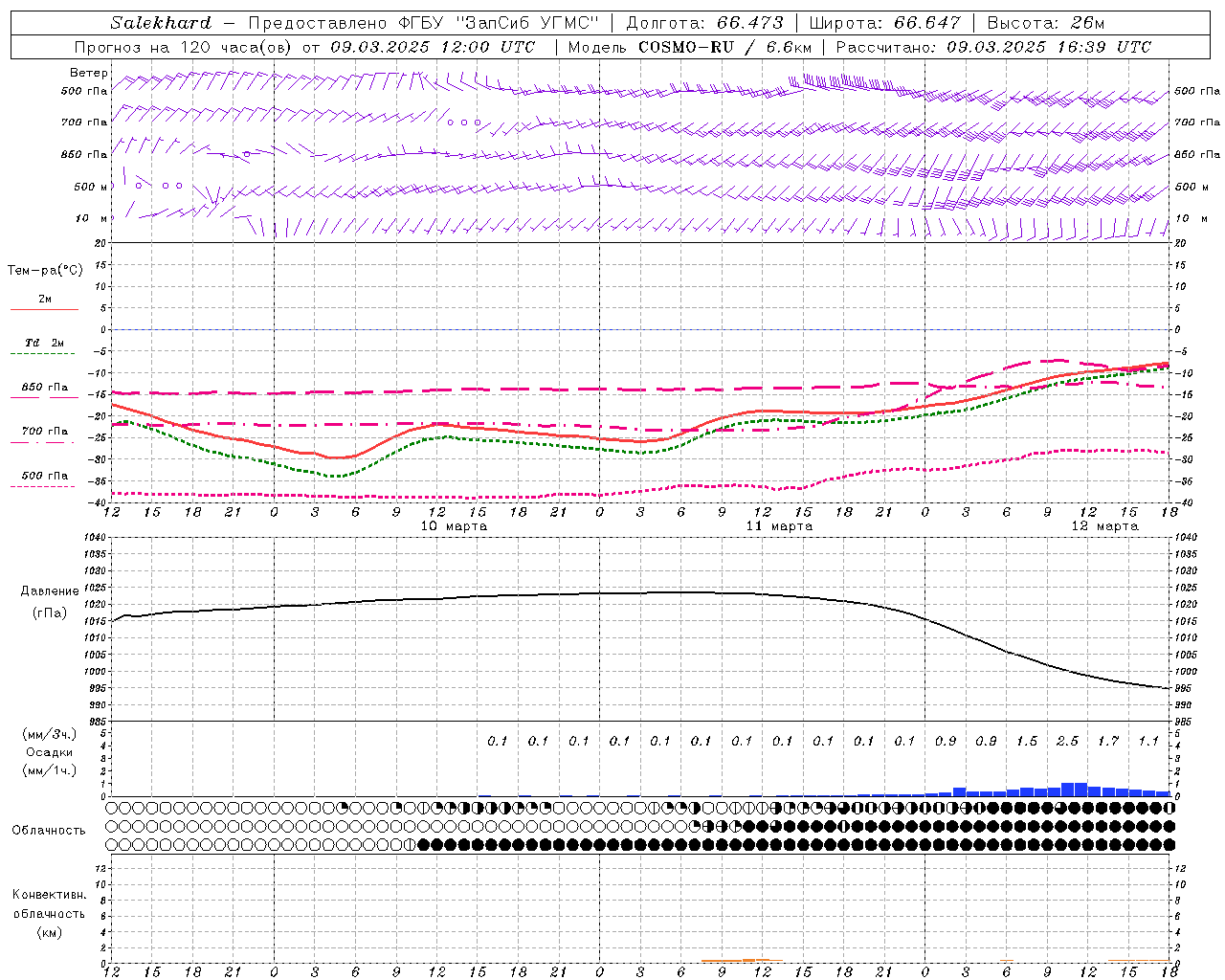Click the '(мм/3ч.)' precipitation unit label

pyautogui.click(x=50, y=735)
